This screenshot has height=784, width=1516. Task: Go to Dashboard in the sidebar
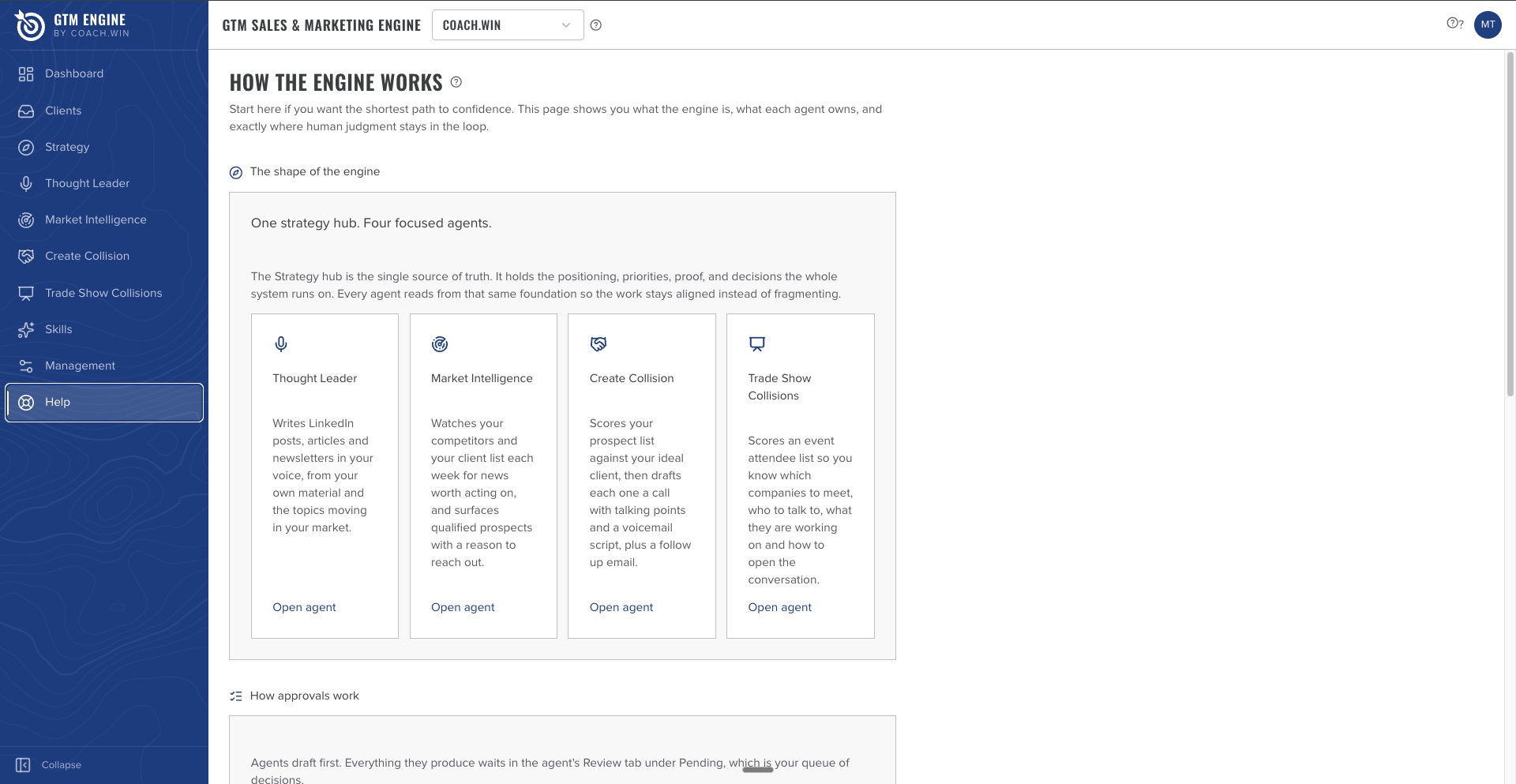[x=104, y=74]
